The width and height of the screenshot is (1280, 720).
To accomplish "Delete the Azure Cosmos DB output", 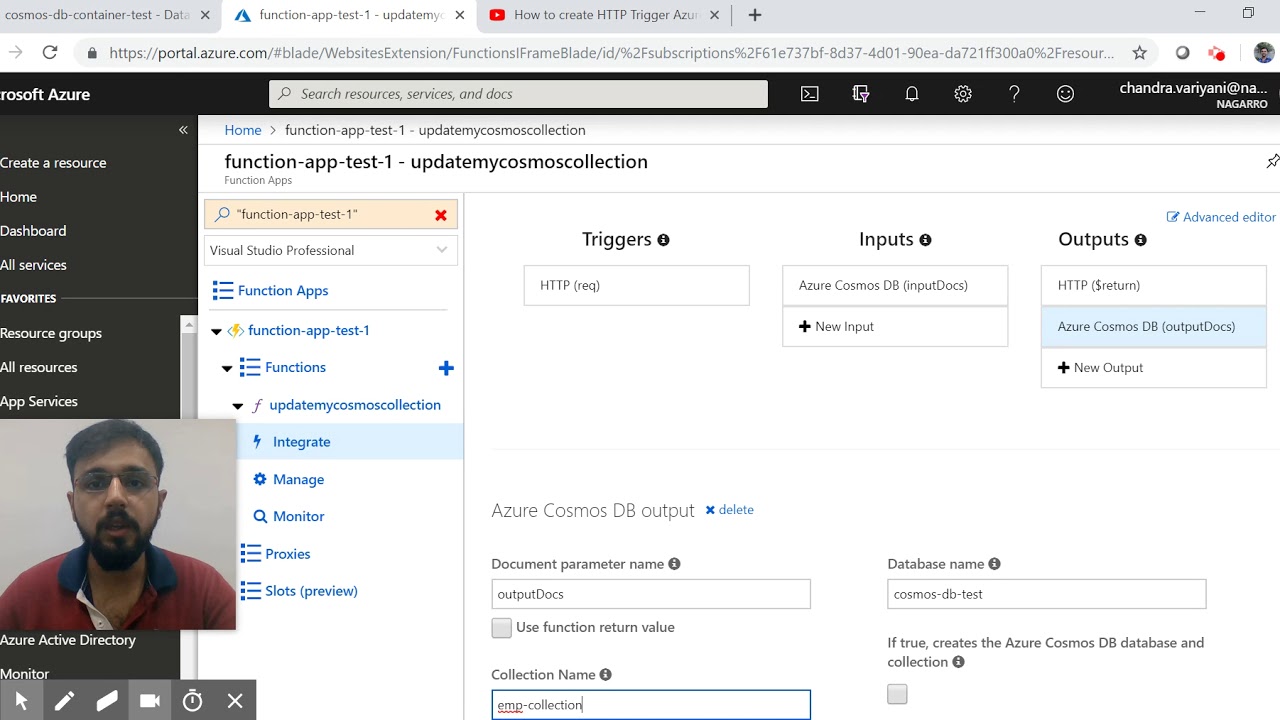I will coord(729,510).
